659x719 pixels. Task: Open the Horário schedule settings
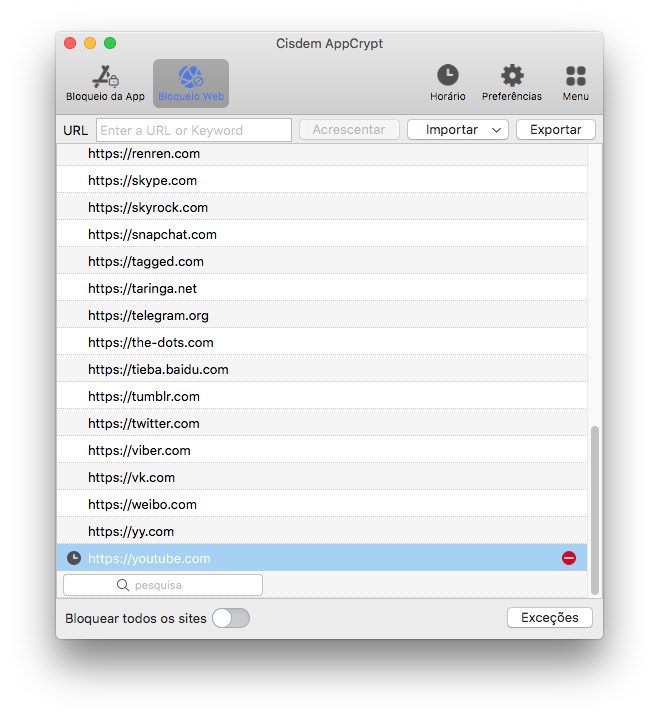[x=448, y=83]
